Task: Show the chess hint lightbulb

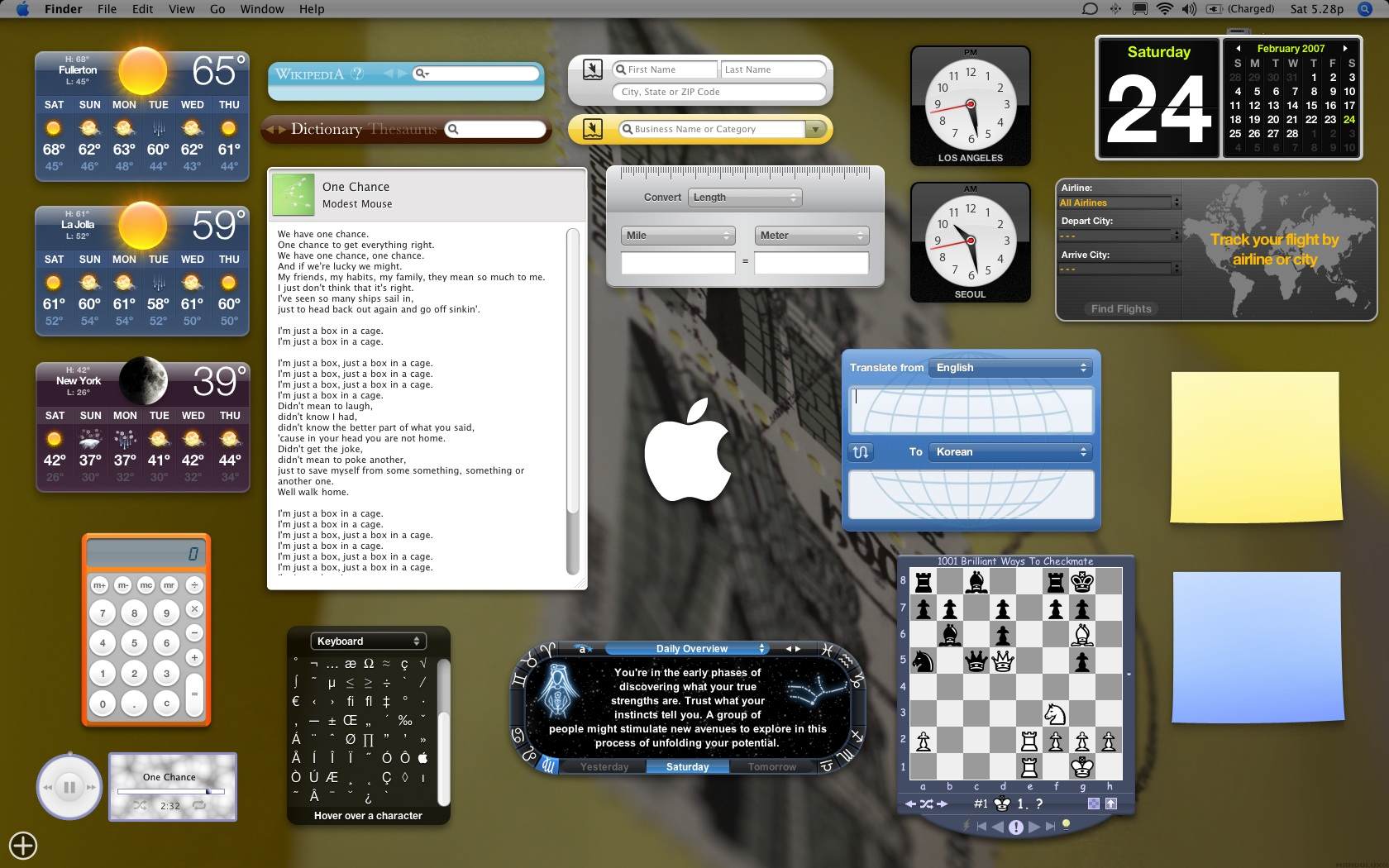Action: [x=1067, y=823]
